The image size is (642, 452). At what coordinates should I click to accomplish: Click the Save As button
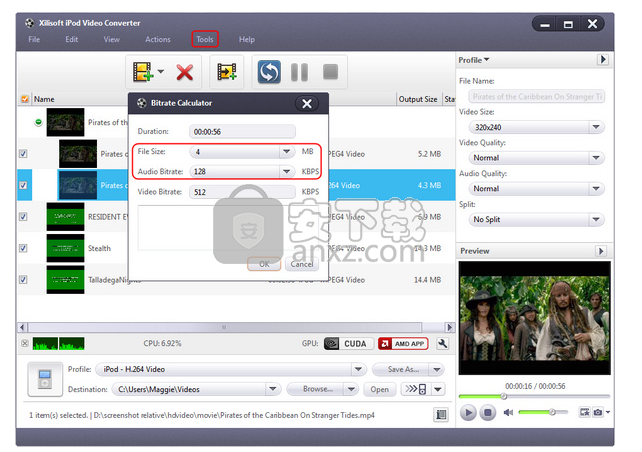[401, 369]
